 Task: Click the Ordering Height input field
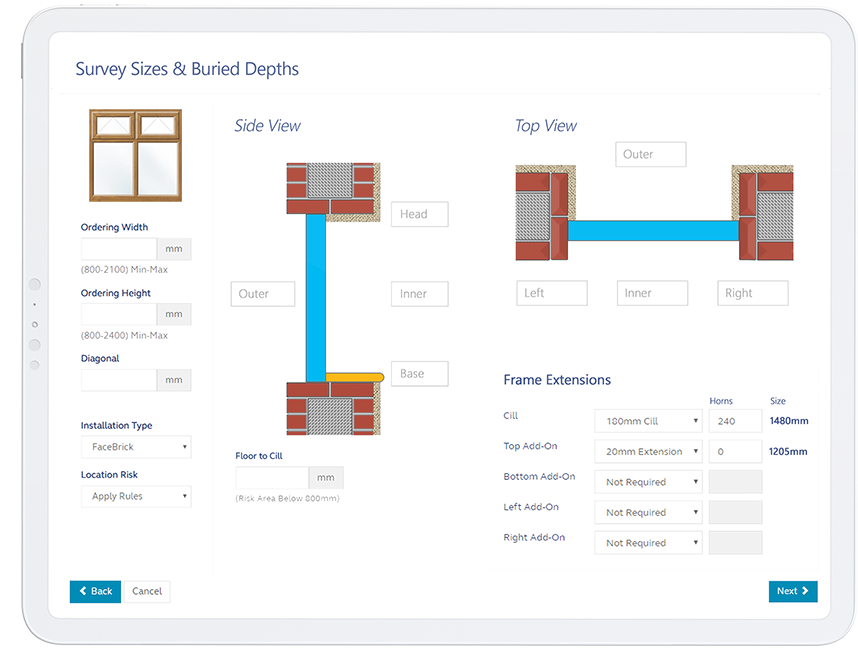point(118,314)
